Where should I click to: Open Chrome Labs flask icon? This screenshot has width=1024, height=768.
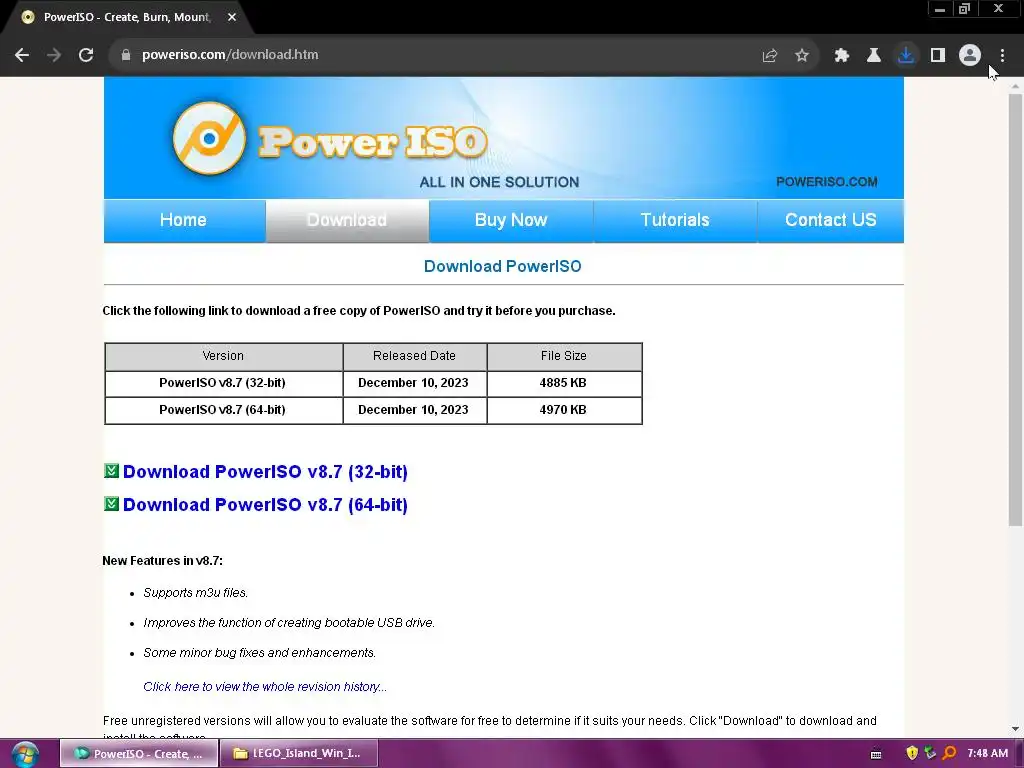point(873,56)
